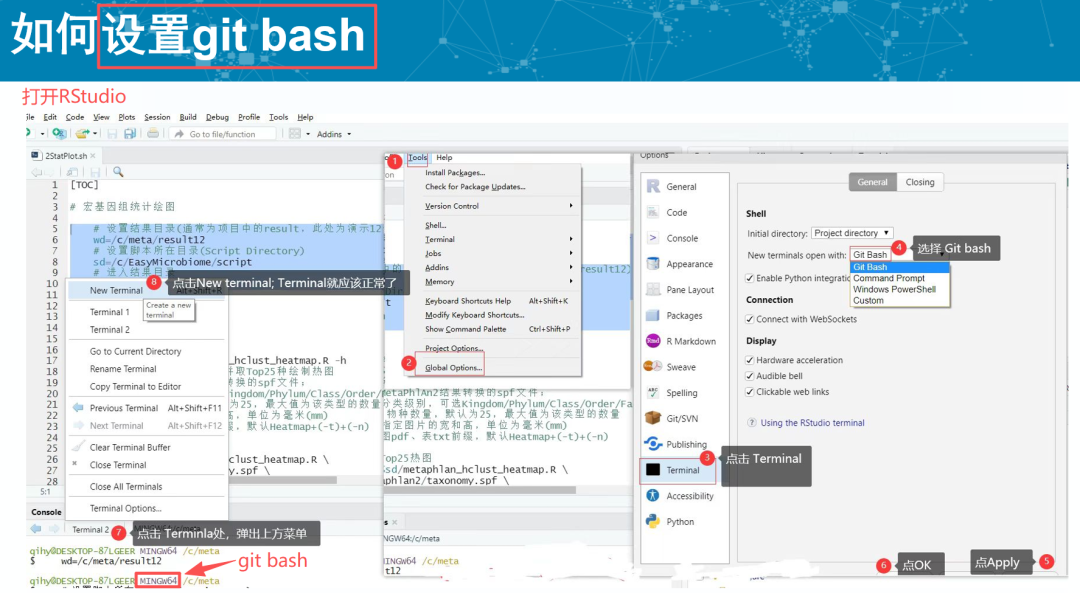Viewport: 1080px width, 593px height.
Task: Toggle Audible bell checkbox
Action: [x=749, y=375]
